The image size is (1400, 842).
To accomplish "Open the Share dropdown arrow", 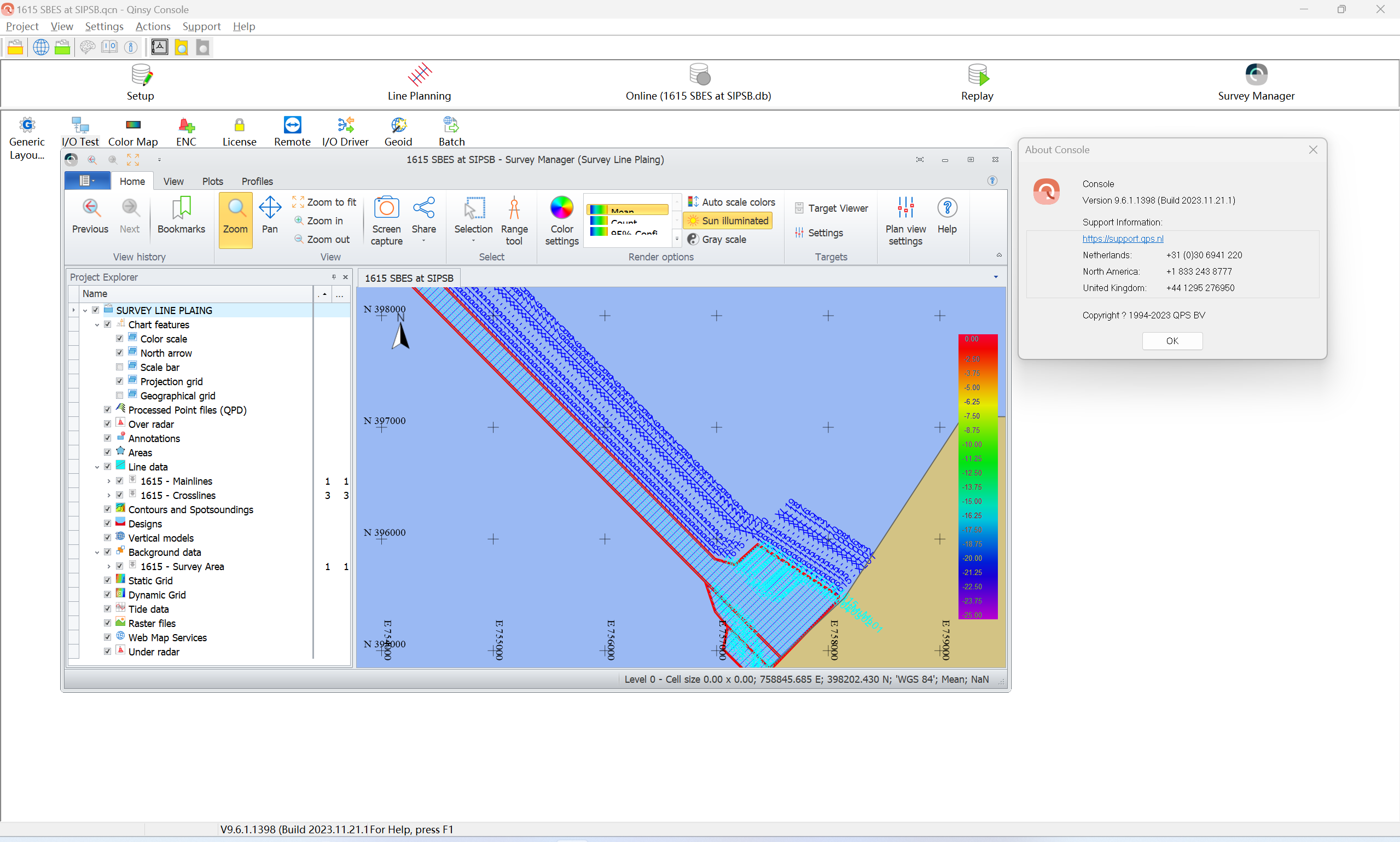I will point(424,241).
